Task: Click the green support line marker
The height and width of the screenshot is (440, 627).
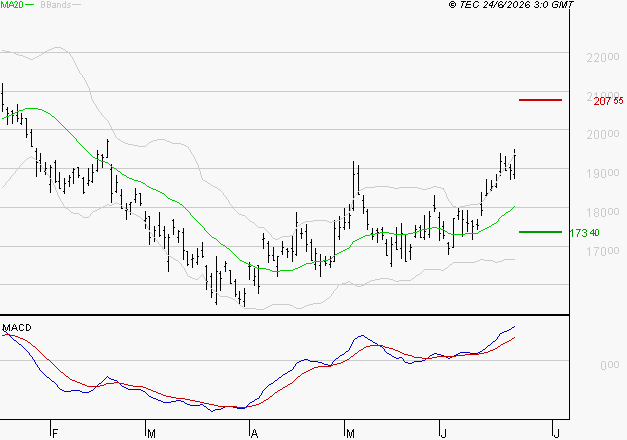Action: [540, 232]
